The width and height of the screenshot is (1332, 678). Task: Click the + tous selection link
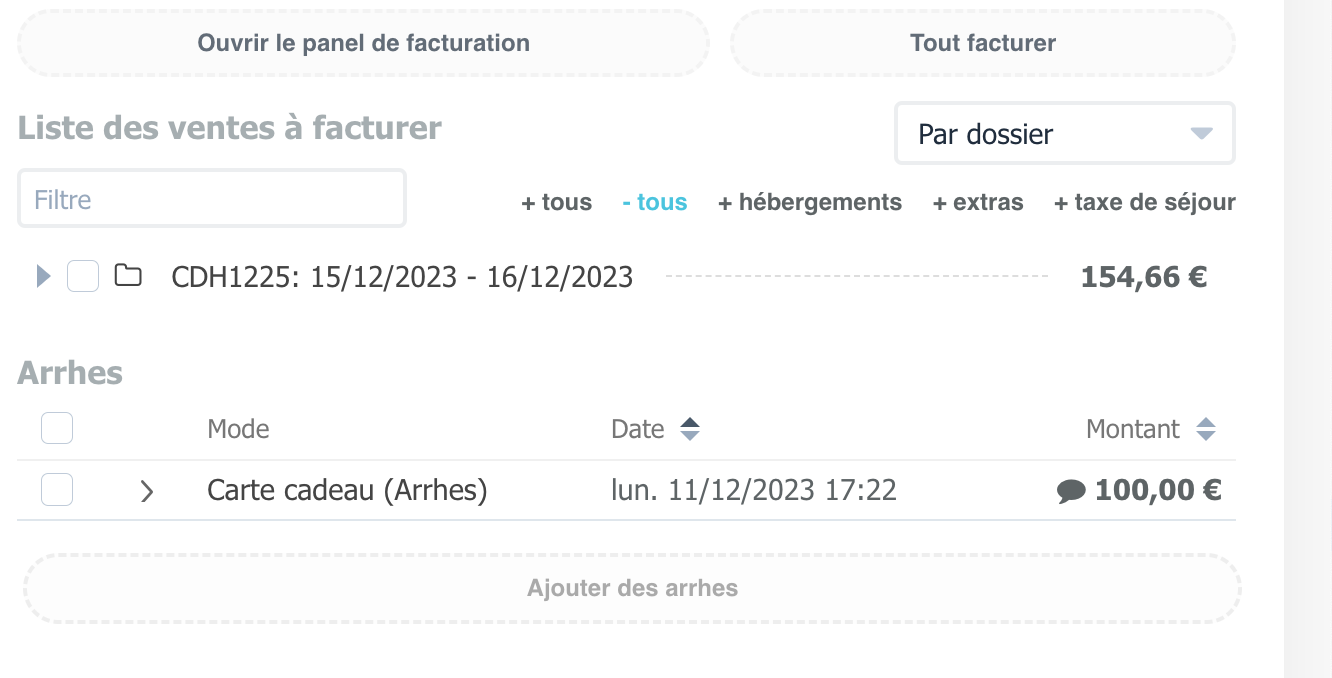(x=557, y=203)
